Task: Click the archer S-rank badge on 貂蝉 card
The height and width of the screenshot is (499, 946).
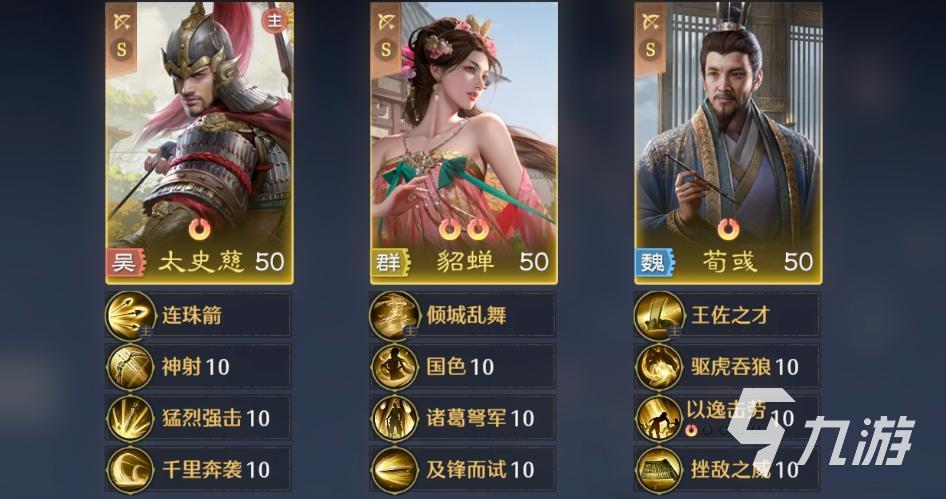Action: pos(386,36)
